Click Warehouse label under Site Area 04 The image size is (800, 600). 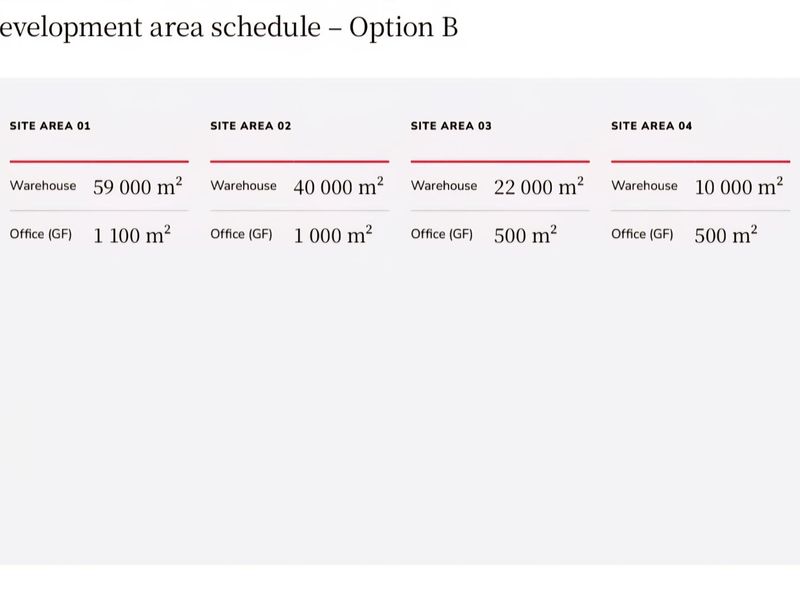click(644, 186)
